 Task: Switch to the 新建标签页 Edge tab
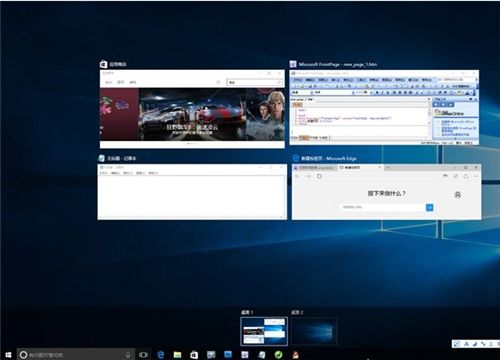click(x=360, y=168)
